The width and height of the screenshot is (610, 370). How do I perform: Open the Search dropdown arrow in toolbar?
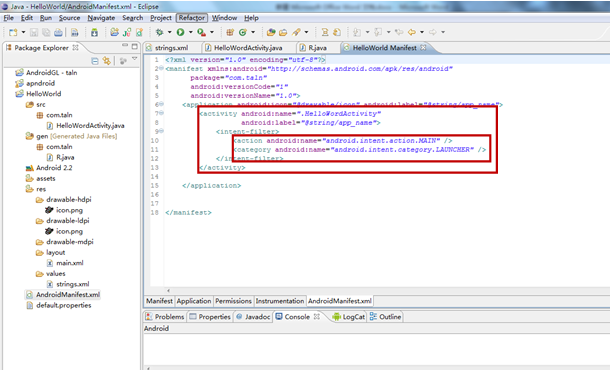click(x=306, y=32)
